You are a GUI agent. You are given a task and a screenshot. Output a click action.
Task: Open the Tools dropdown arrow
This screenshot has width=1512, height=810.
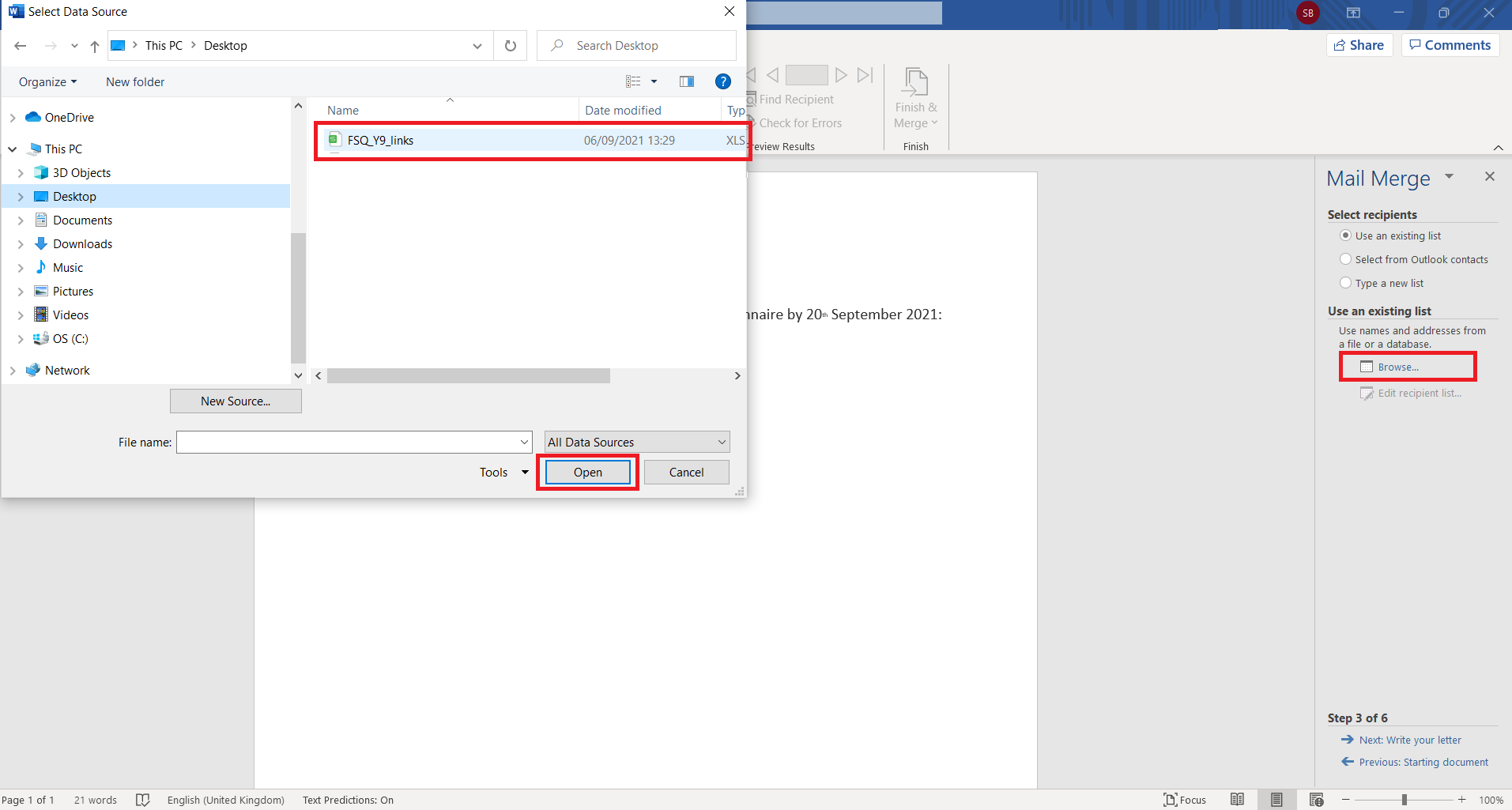point(525,473)
